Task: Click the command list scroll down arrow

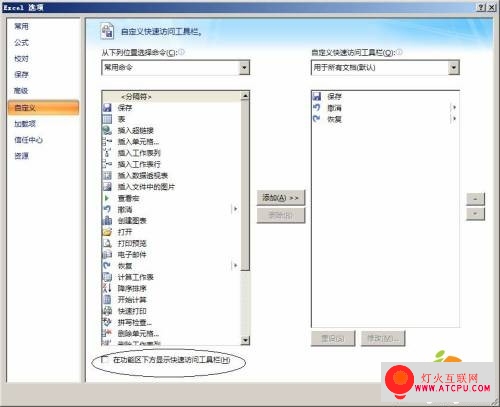Action: coord(245,340)
